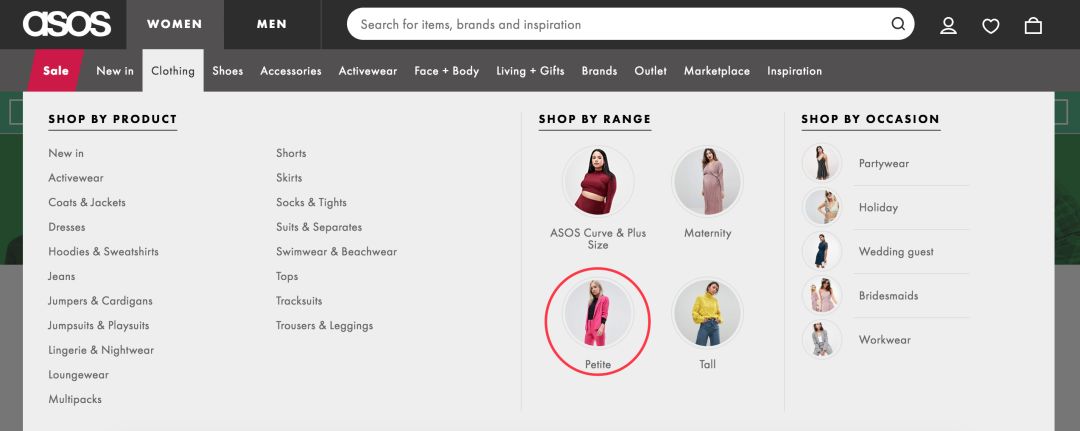
Task: Open the My Account profile icon
Action: coord(948,25)
